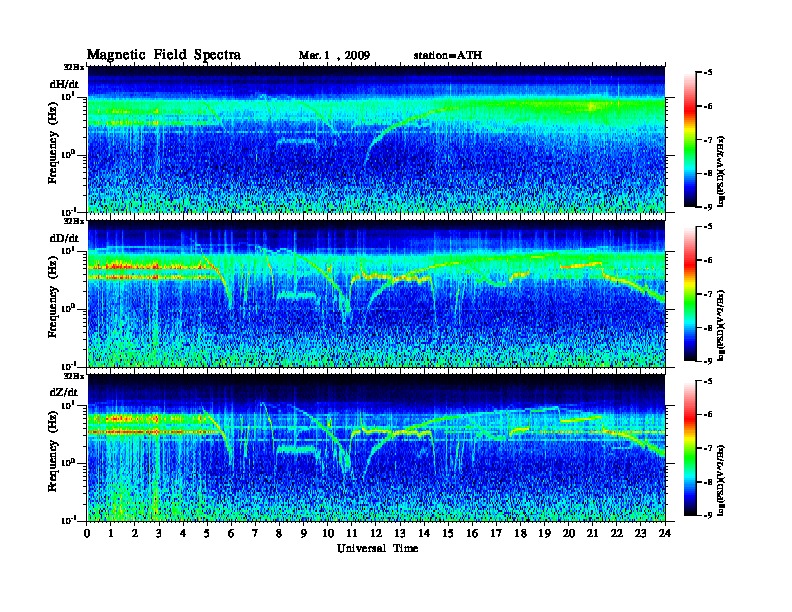Click the "-7" label on dZ/dt color bar

708,448
